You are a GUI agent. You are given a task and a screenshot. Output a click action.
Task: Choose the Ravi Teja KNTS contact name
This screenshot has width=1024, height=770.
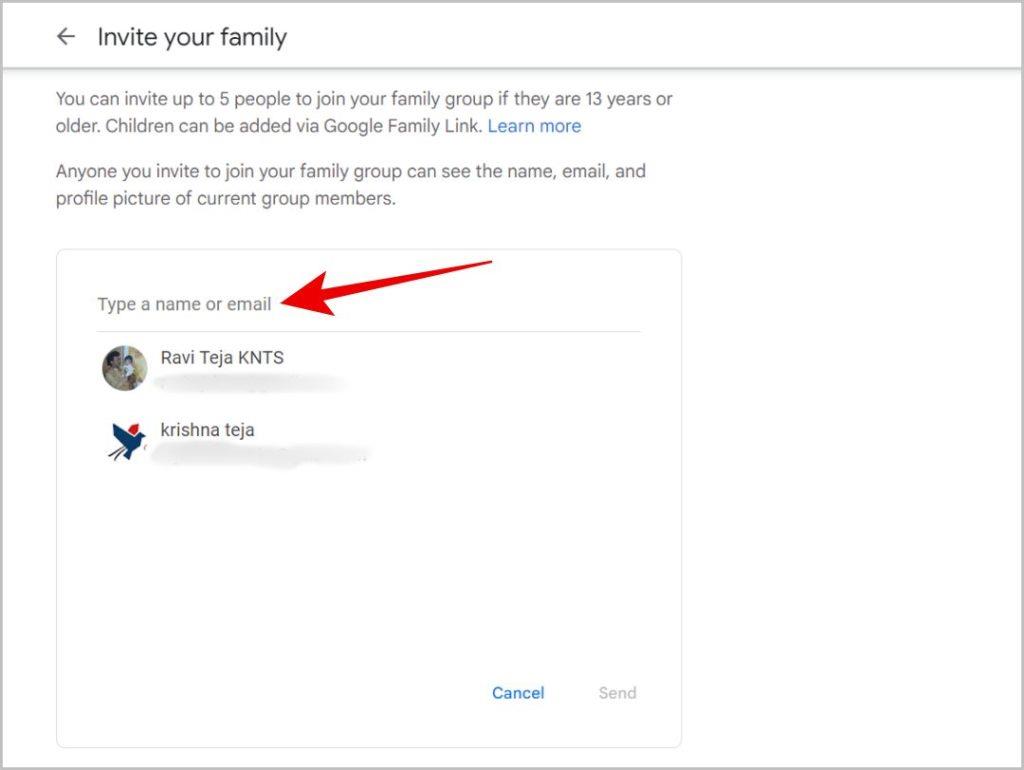(222, 358)
